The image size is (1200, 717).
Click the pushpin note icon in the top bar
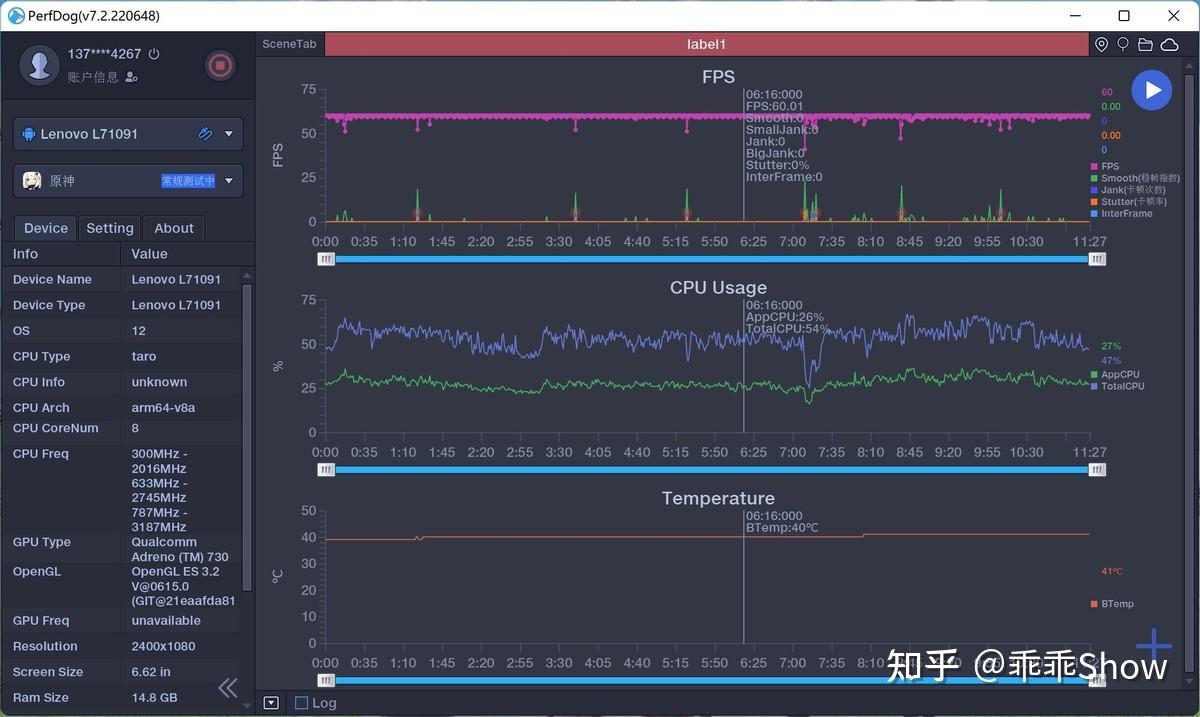coord(1123,45)
